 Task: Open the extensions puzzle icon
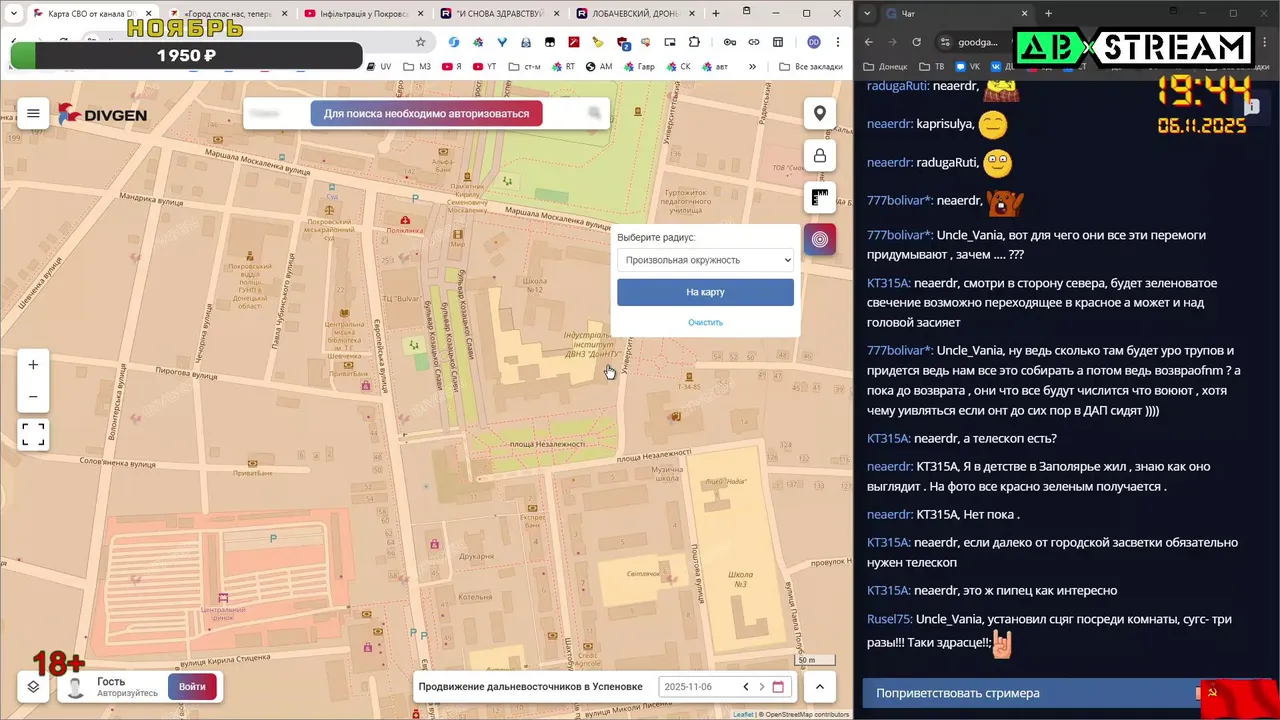(694, 42)
